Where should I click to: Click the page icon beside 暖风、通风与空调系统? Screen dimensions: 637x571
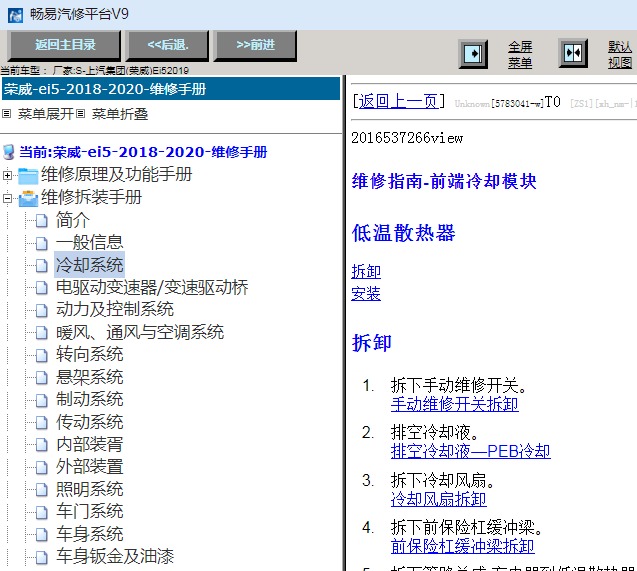41,333
